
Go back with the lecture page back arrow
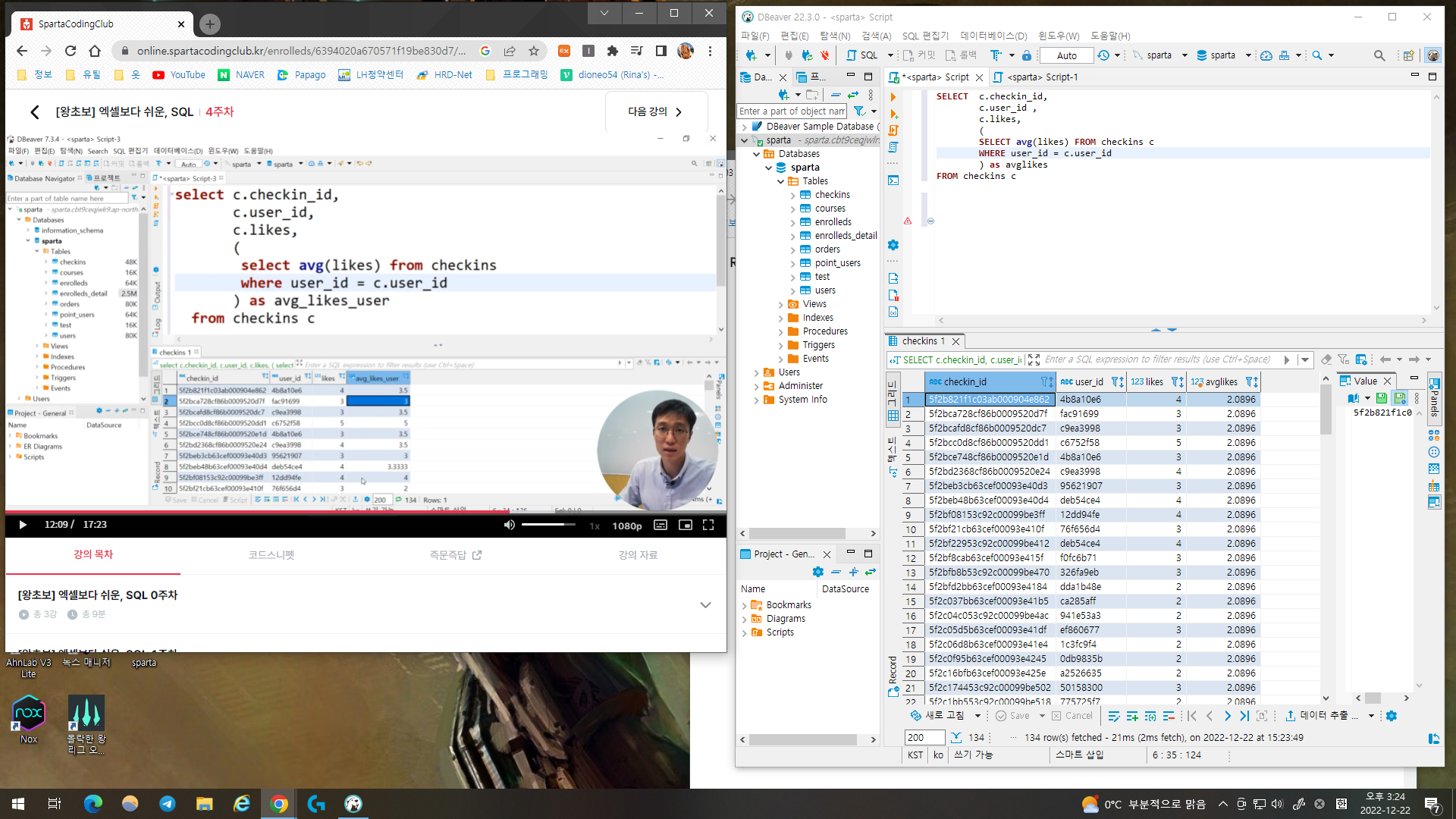pos(34,112)
